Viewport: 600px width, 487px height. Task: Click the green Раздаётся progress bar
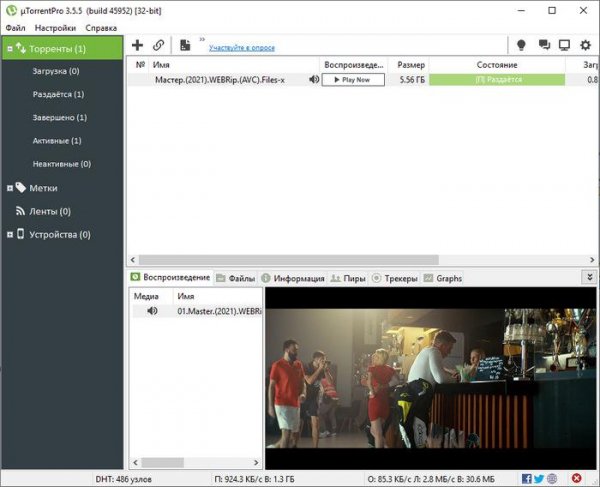pos(497,80)
